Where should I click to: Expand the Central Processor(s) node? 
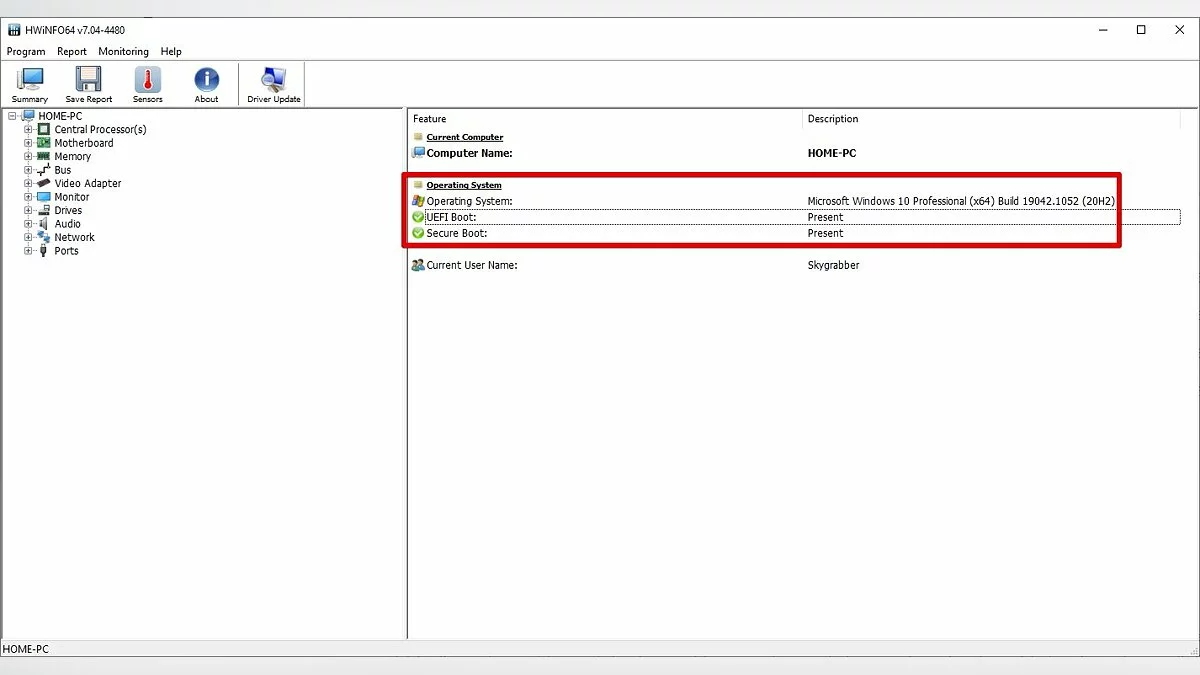(x=29, y=130)
